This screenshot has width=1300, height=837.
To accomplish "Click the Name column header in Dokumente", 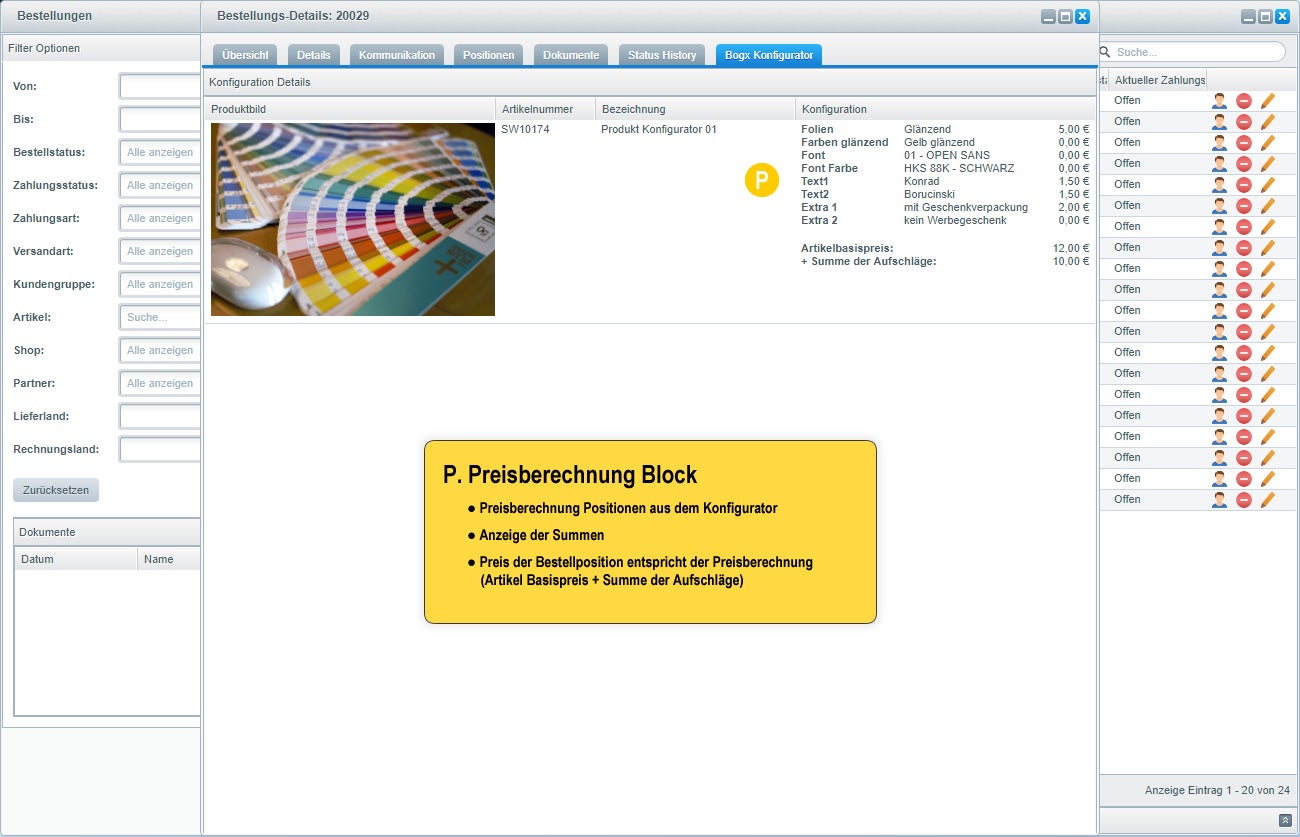I will [x=169, y=559].
